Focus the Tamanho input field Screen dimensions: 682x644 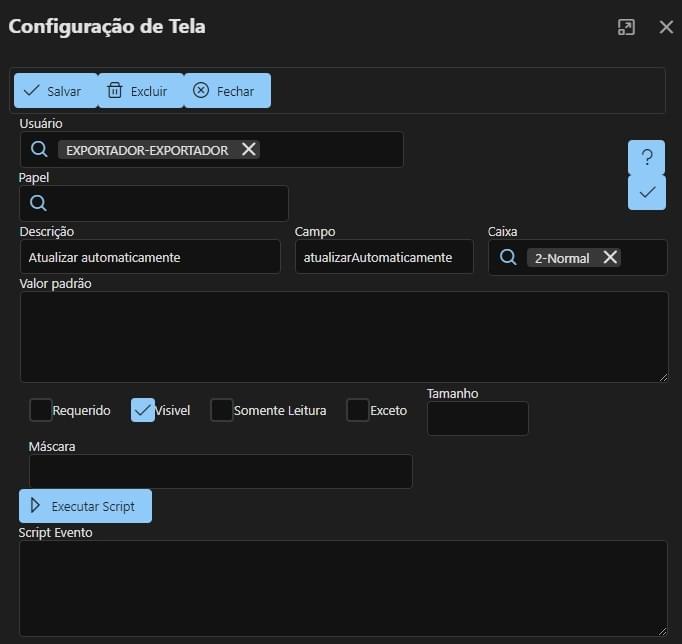click(x=478, y=418)
